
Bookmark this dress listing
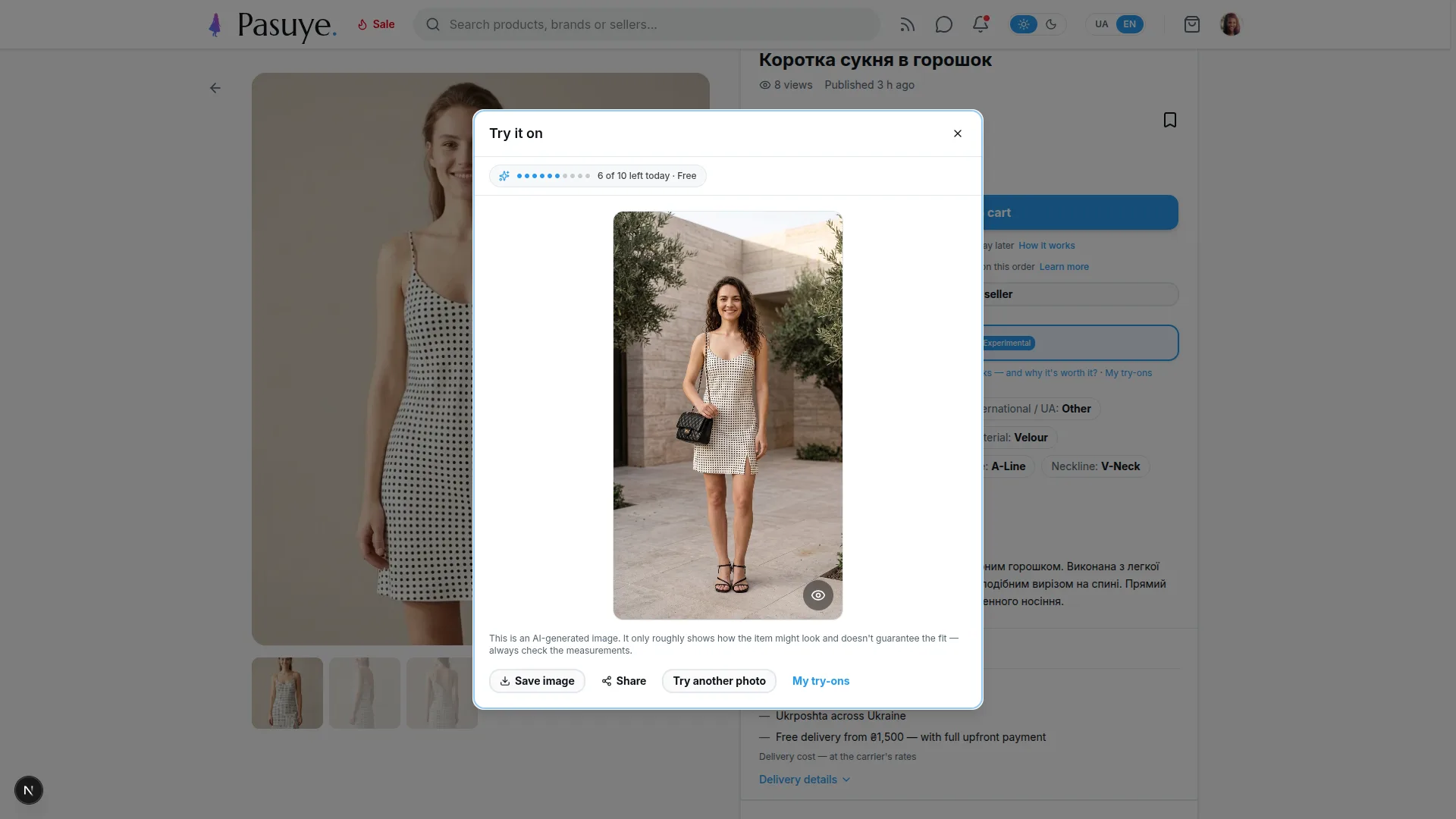1170,120
